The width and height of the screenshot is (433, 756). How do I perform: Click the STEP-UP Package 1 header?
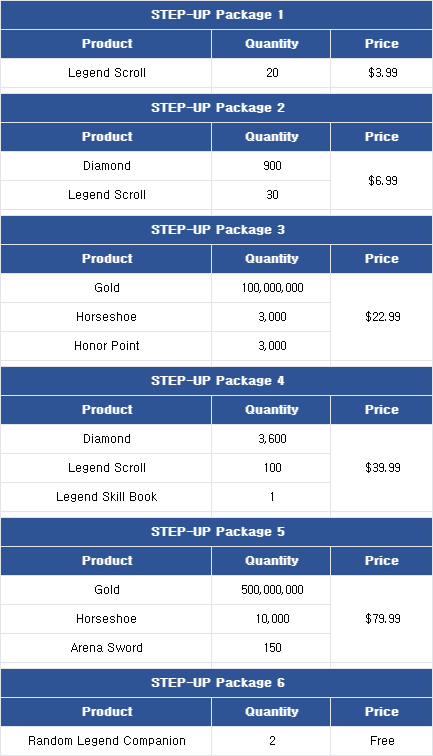(216, 15)
